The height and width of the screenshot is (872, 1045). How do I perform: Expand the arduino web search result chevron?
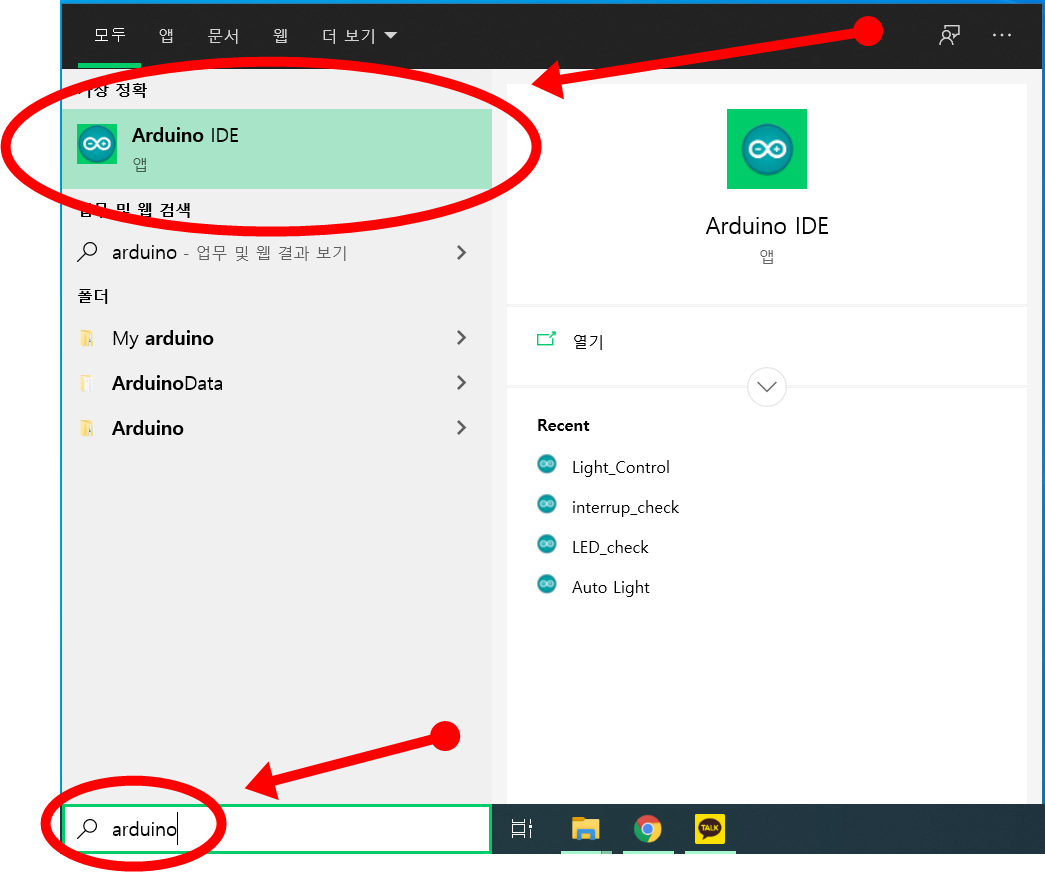click(461, 253)
